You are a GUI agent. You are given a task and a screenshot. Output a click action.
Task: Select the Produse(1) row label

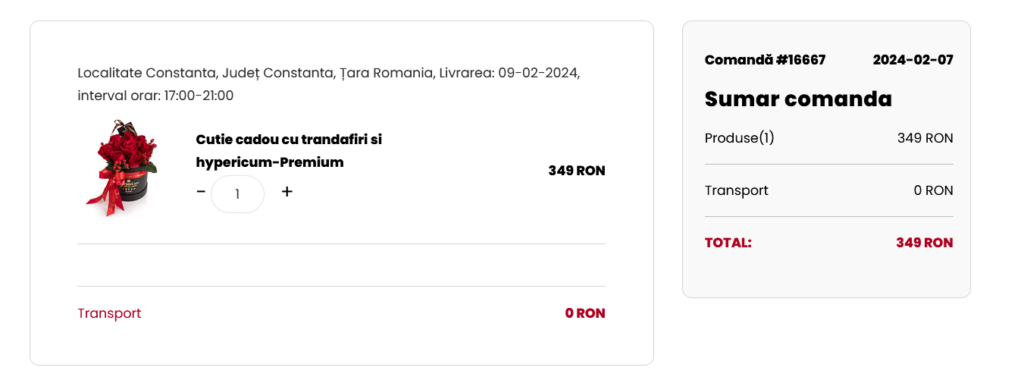[739, 139]
